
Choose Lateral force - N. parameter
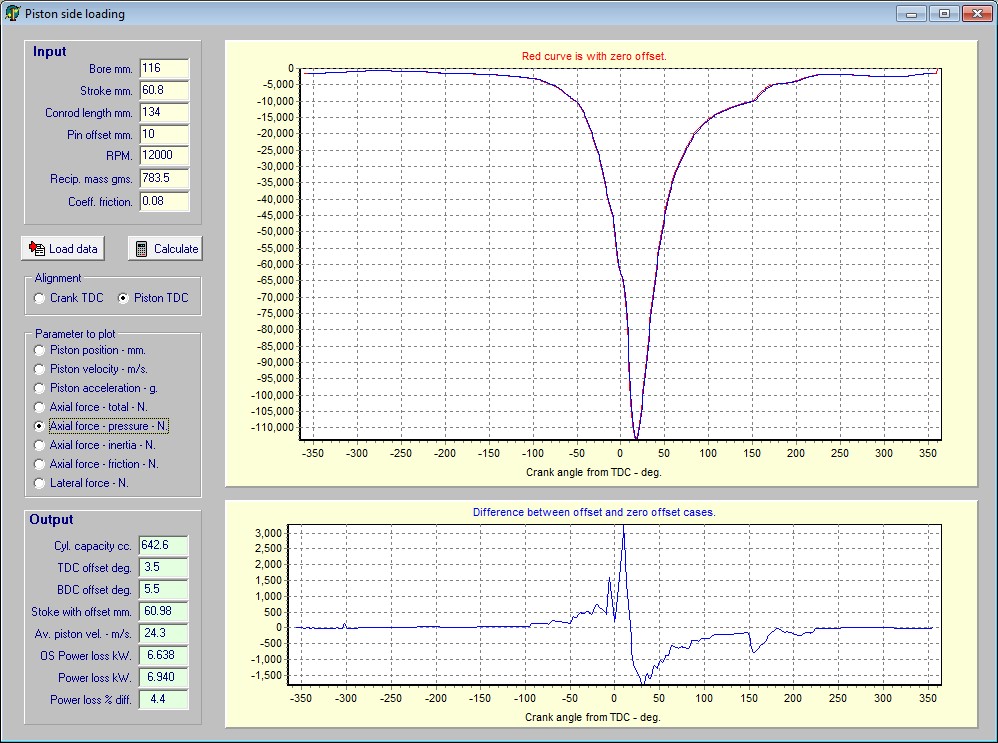pyautogui.click(x=40, y=483)
